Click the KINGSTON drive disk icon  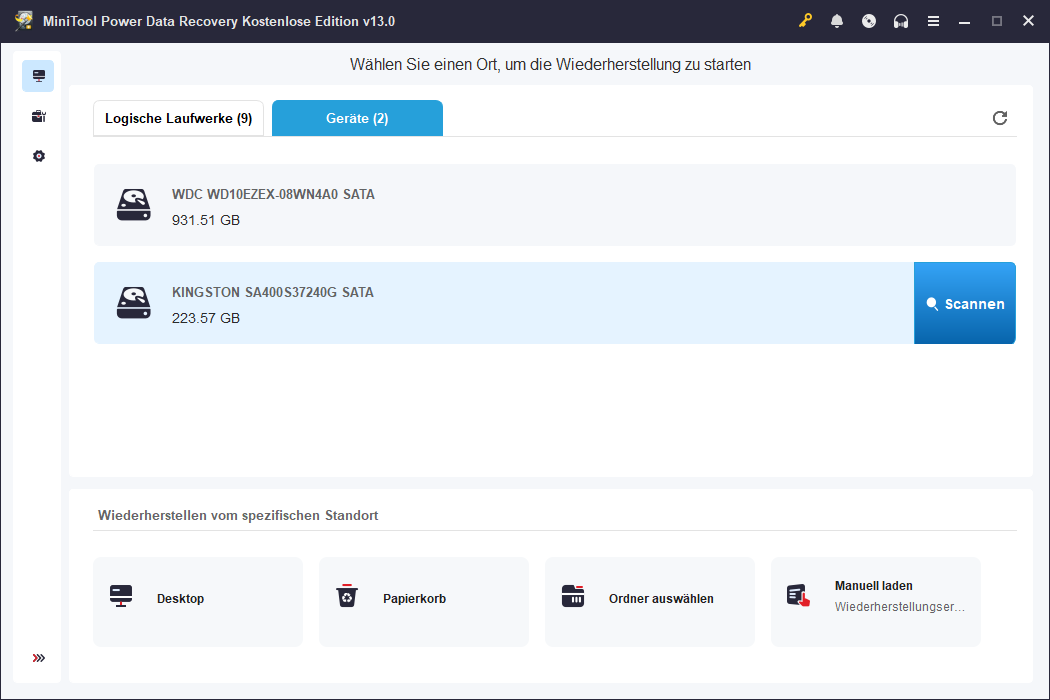[134, 303]
